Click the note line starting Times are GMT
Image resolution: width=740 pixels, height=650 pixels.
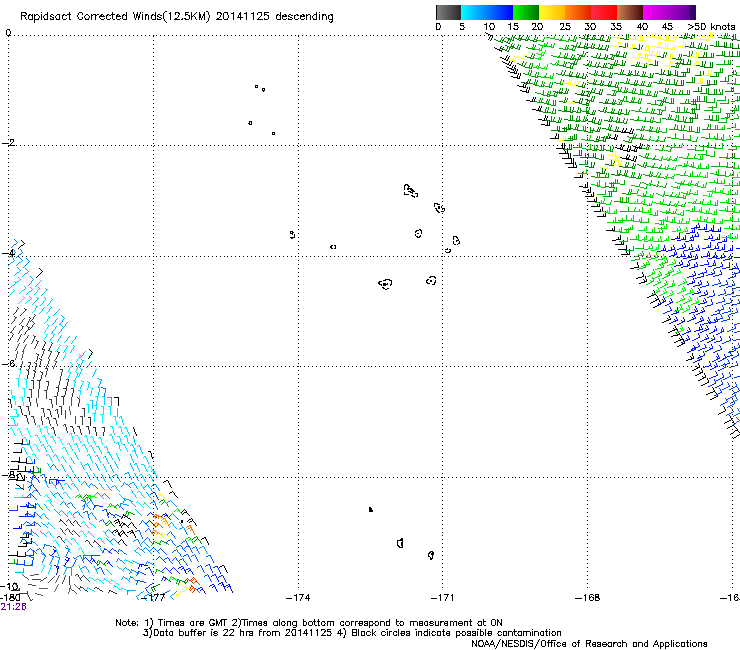click(x=309, y=623)
